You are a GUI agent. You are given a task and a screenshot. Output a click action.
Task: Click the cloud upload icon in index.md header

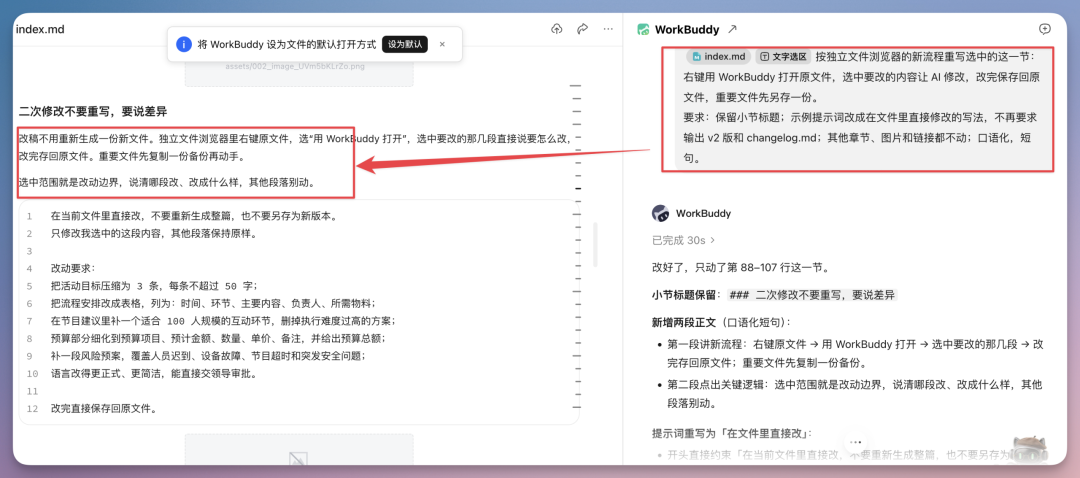[557, 29]
